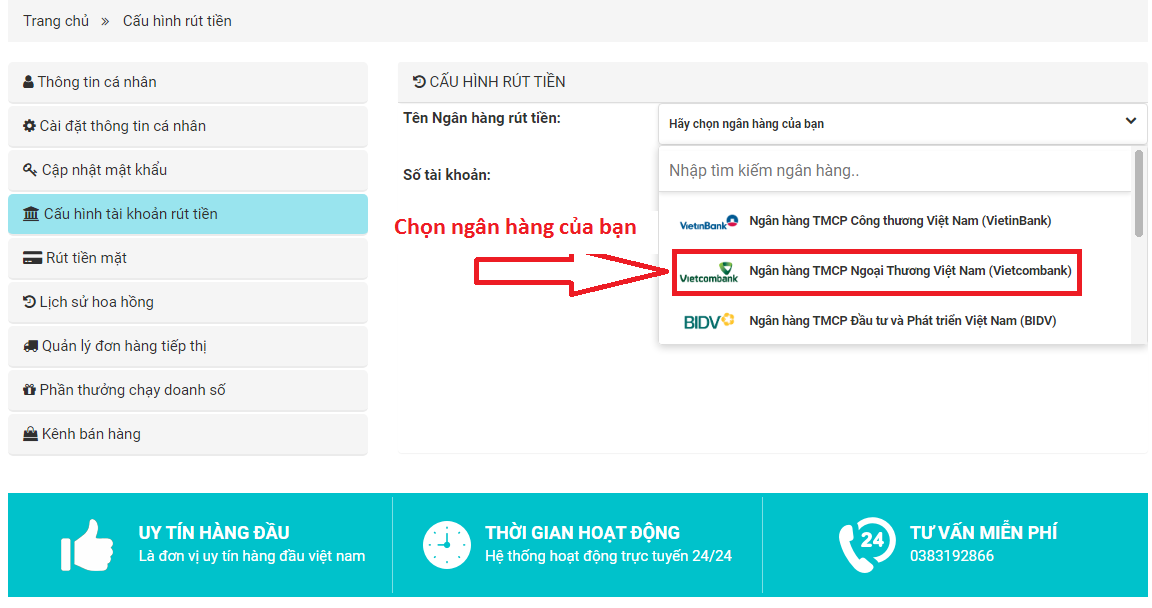
Task: Select Vietcombank from the bank list
Action: tap(909, 271)
